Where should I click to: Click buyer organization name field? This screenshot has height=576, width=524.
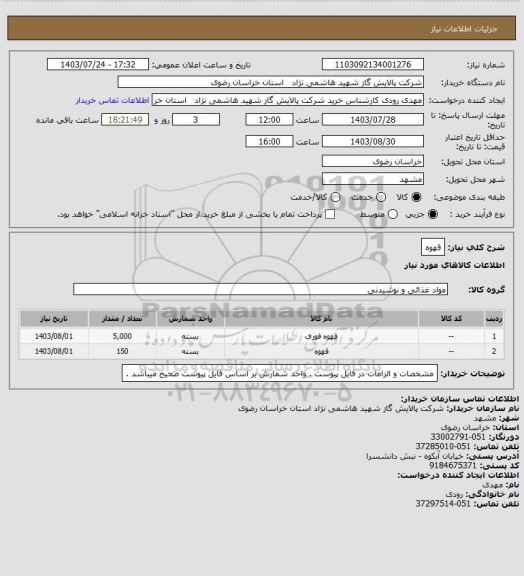(270, 82)
